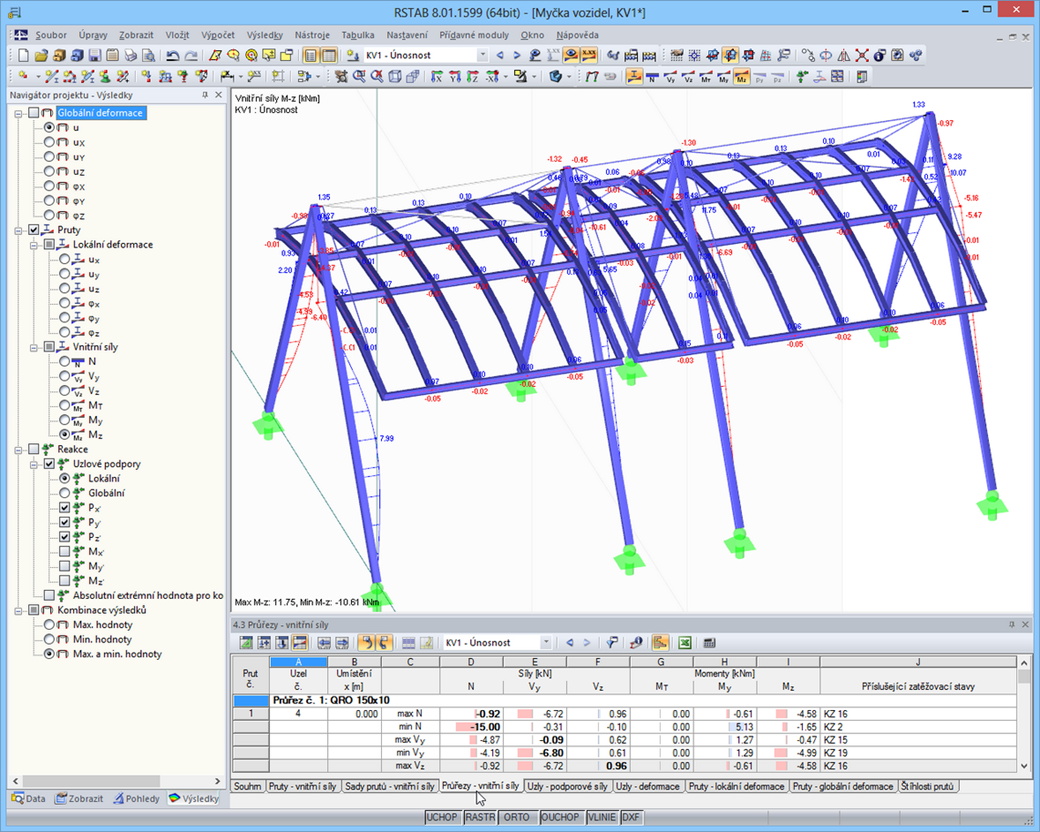Select the uX global deformation radio

49,142
